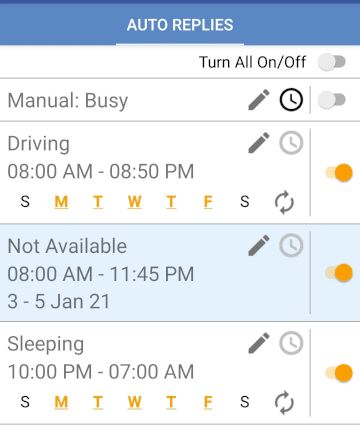Turn off the Not Available switch
360x430 pixels.
click(x=339, y=273)
